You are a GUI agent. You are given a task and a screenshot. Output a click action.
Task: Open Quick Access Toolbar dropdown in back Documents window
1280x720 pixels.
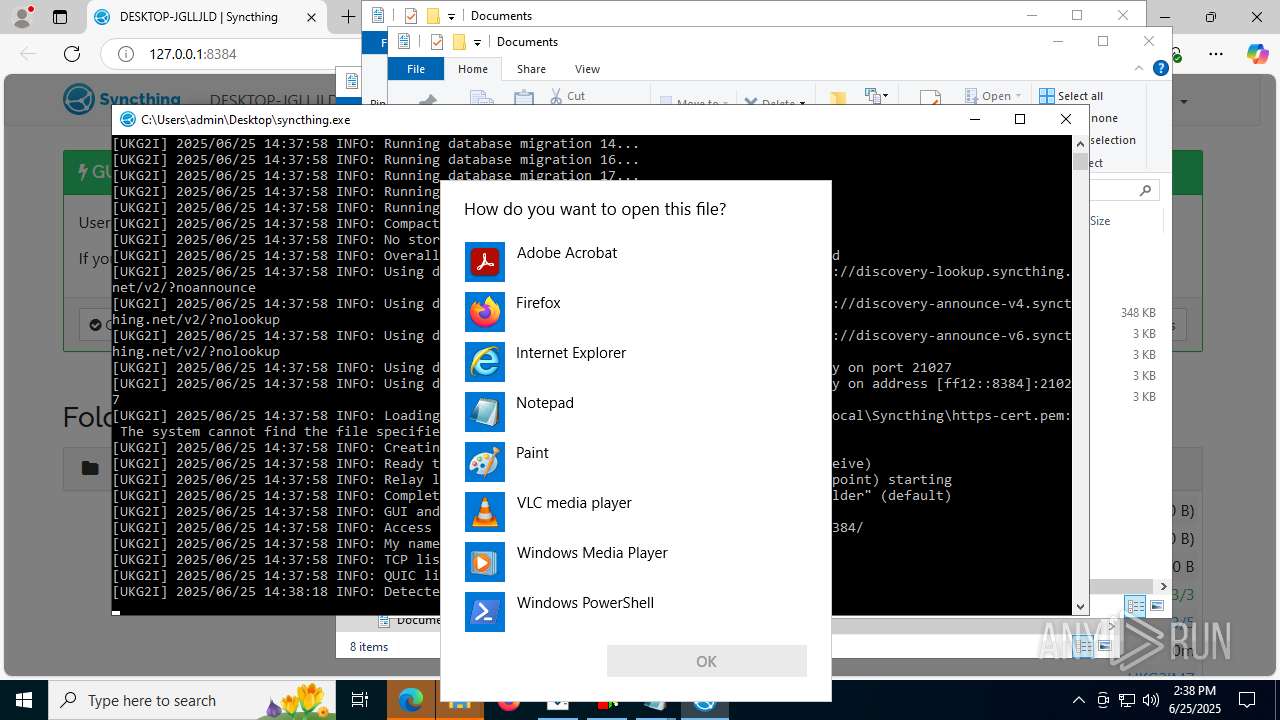point(452,15)
